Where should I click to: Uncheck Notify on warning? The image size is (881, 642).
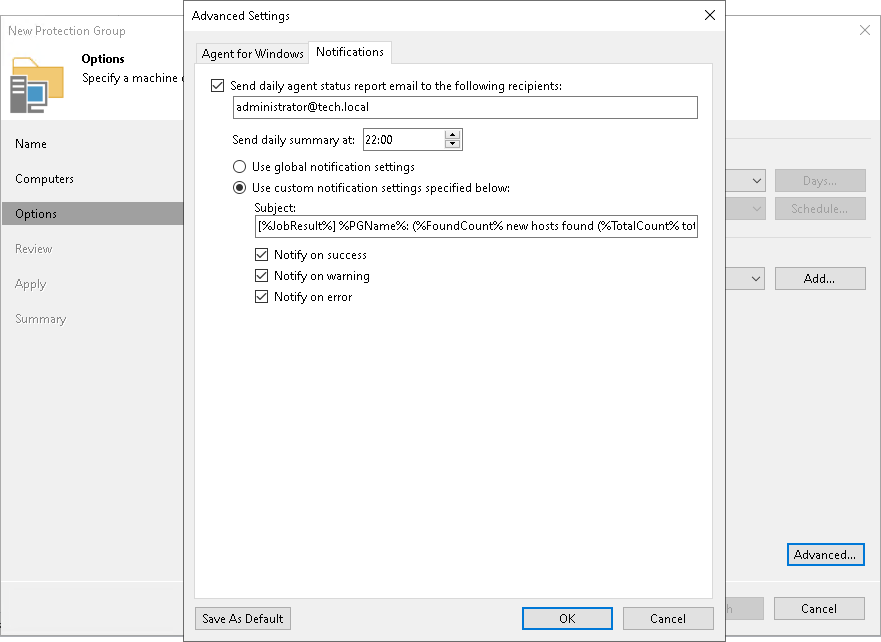point(262,275)
